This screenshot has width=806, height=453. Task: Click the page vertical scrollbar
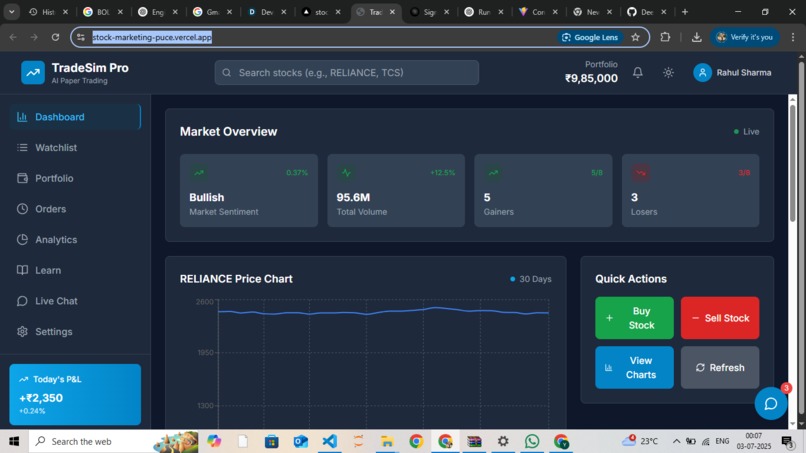[793, 165]
